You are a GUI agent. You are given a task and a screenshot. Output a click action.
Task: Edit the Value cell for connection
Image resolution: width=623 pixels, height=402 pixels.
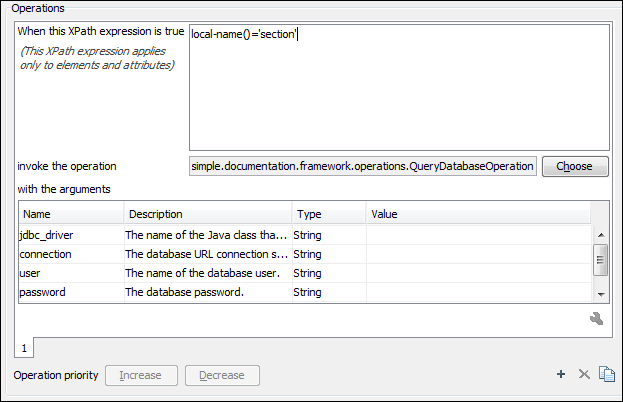[x=478, y=254]
